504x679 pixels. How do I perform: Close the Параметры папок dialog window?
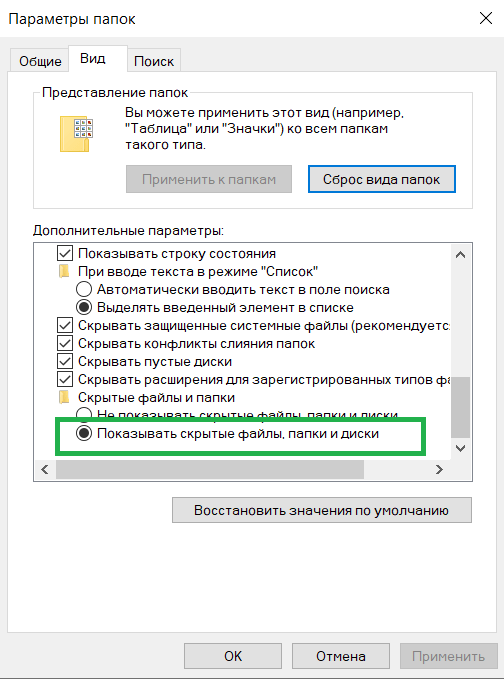pos(486,18)
